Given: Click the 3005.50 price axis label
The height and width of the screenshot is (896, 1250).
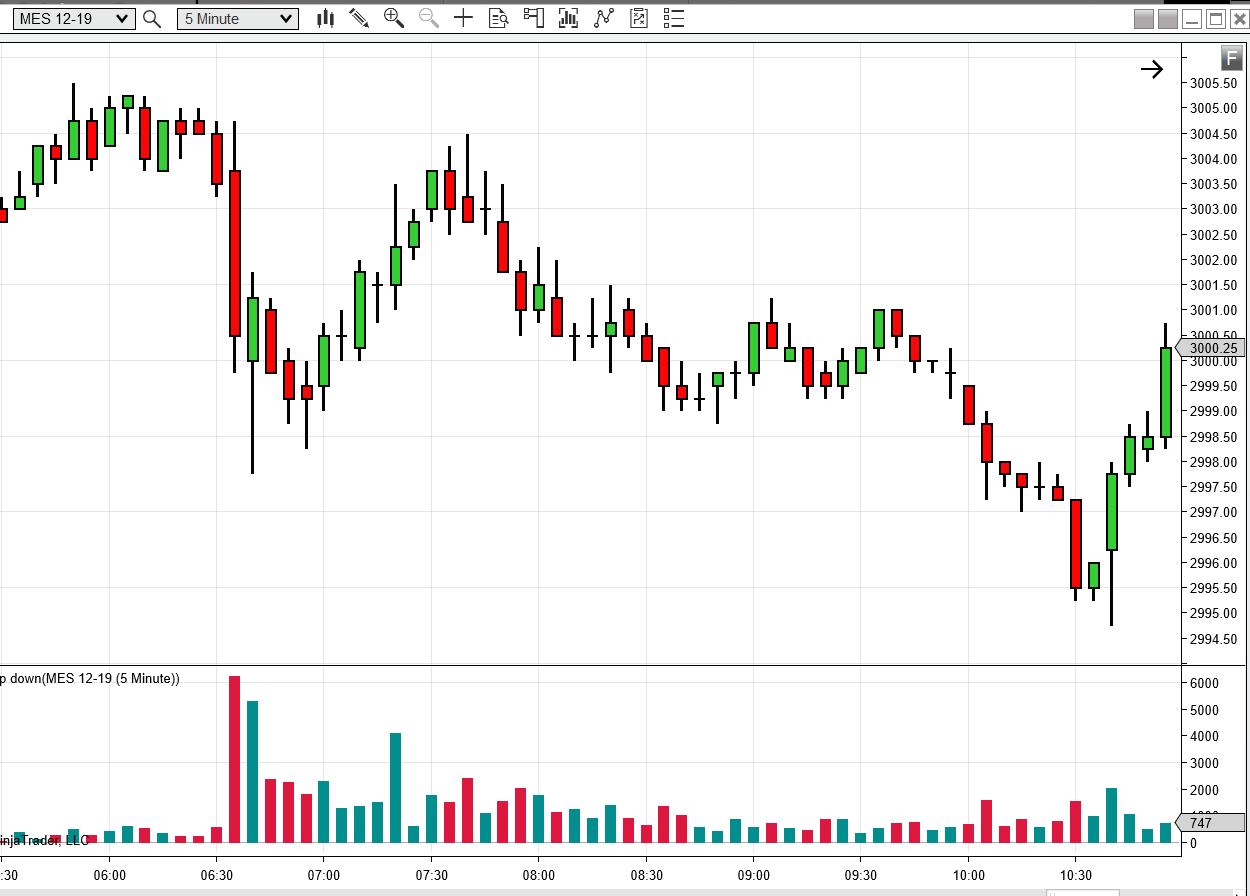Looking at the screenshot, I should point(1212,83).
